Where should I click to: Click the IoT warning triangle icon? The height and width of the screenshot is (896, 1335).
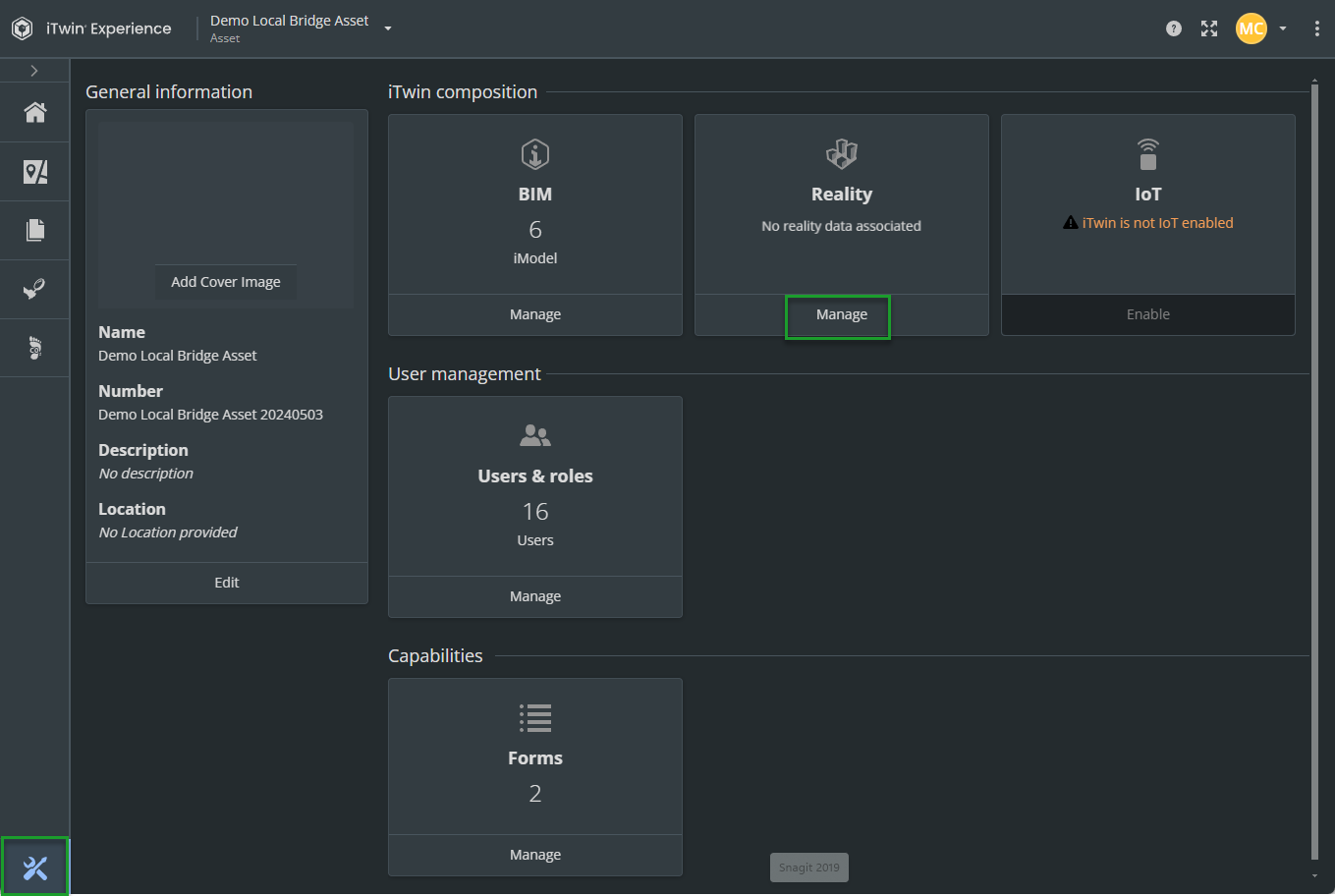1071,223
